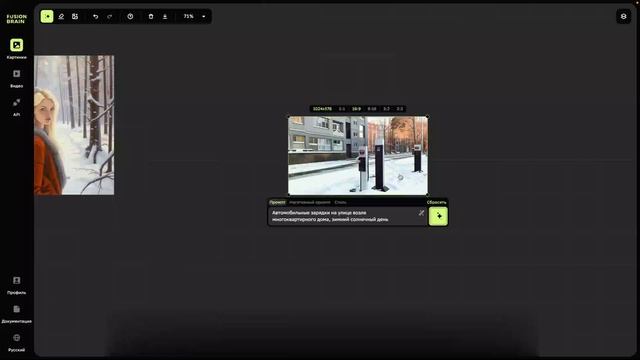Switch to the Стиль tab
Screen dimensions: 640x360
(x=340, y=202)
